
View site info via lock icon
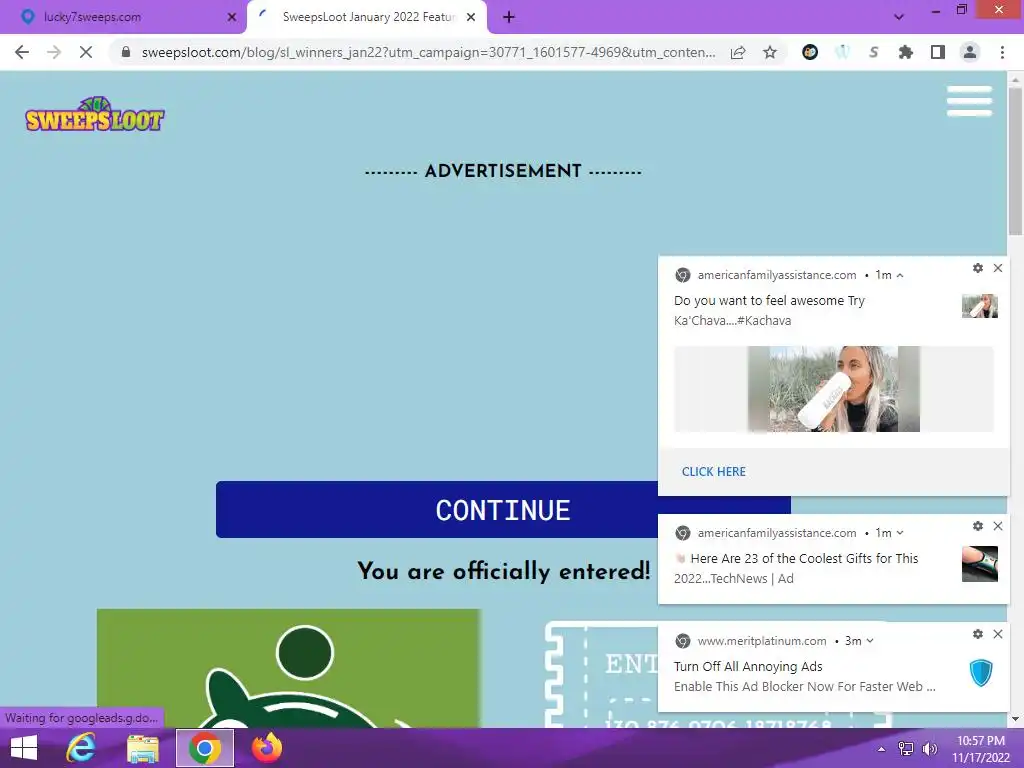[x=126, y=52]
